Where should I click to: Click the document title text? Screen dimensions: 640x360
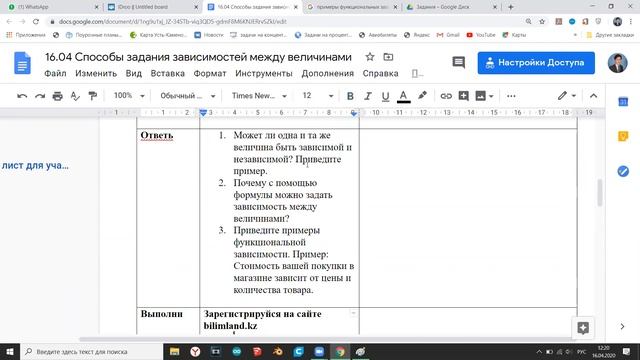198,57
